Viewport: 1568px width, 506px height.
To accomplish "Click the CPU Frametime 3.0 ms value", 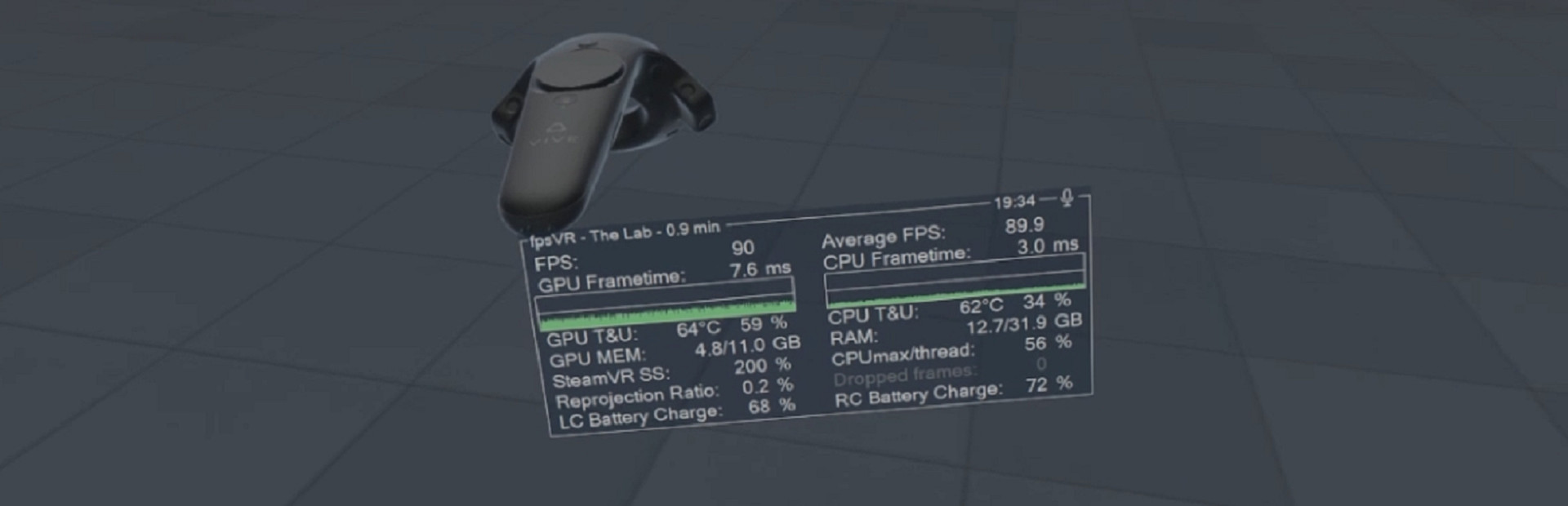I will click(1047, 246).
